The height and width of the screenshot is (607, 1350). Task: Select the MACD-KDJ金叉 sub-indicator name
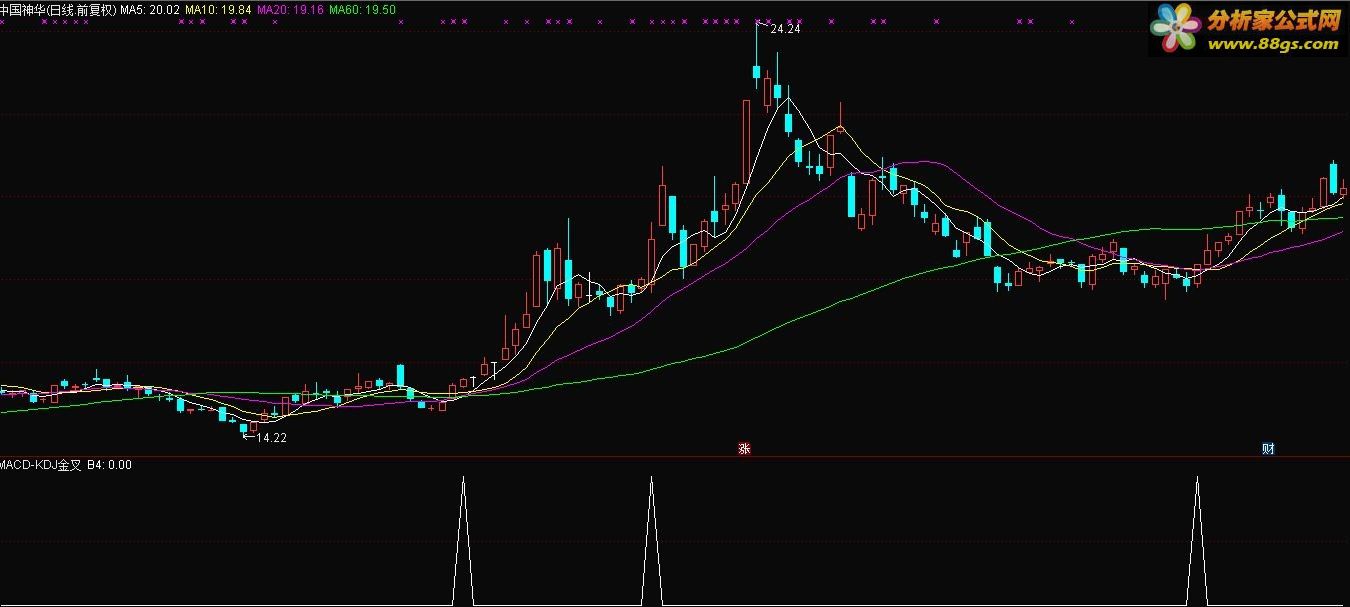click(41, 465)
